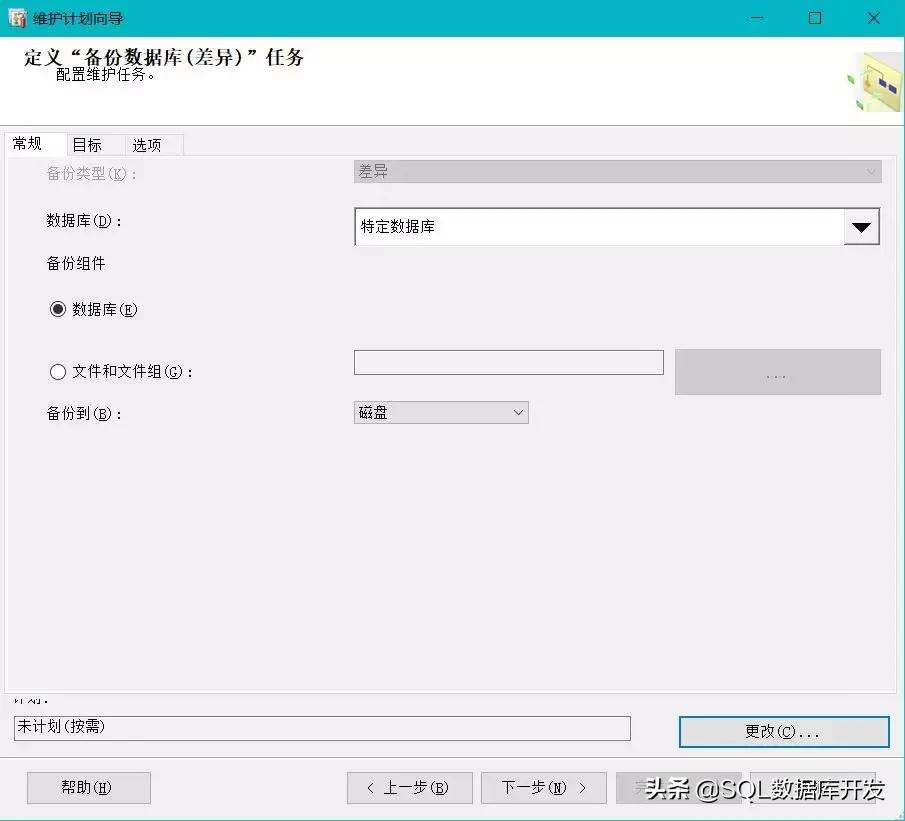Image resolution: width=905 pixels, height=821 pixels.
Task: Click the file and filegroup input field
Action: tap(508, 362)
